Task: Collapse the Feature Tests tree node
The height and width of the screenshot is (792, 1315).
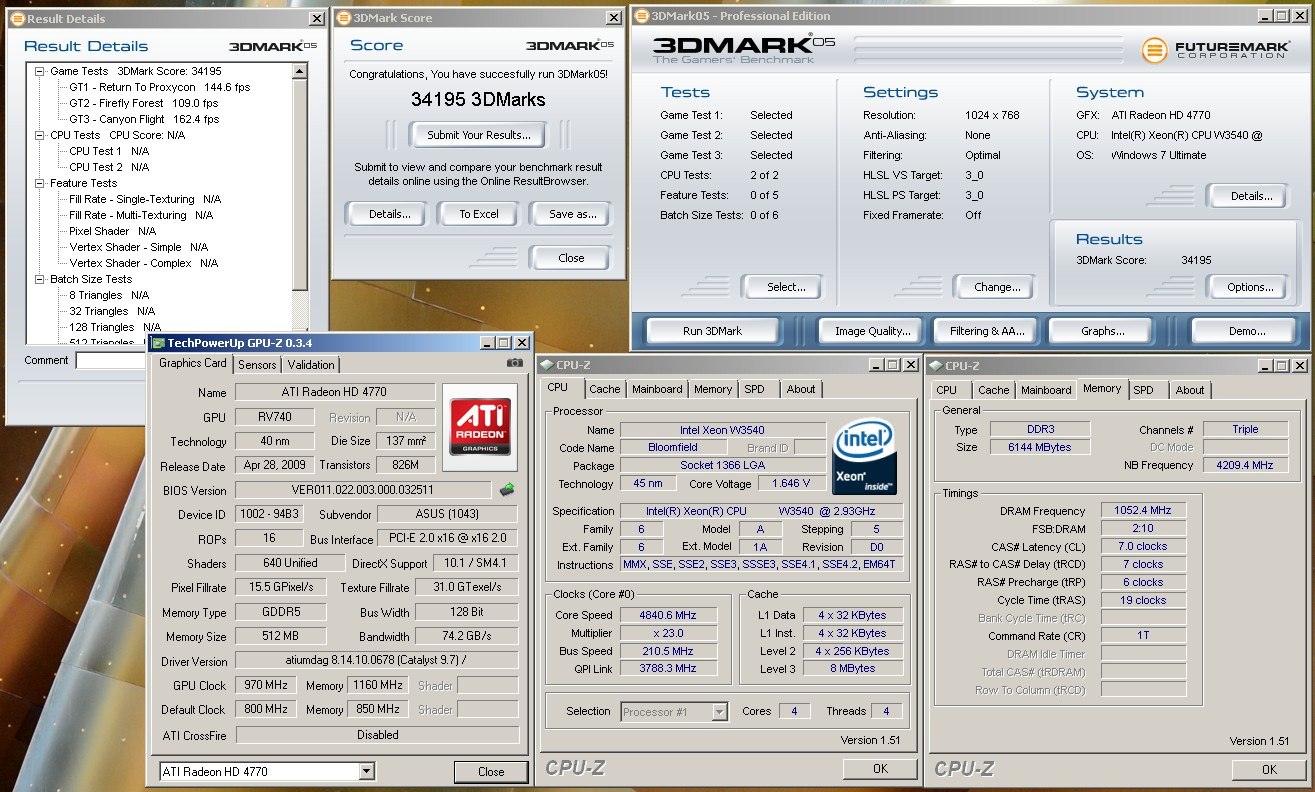Action: pos(39,184)
